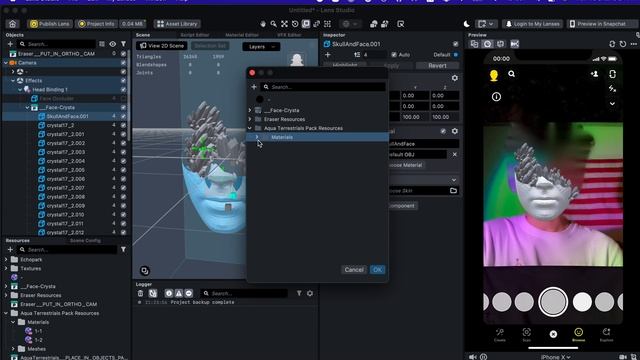Screen dimensions: 640x360
Task: Click the asset picker search field
Action: tap(323, 87)
